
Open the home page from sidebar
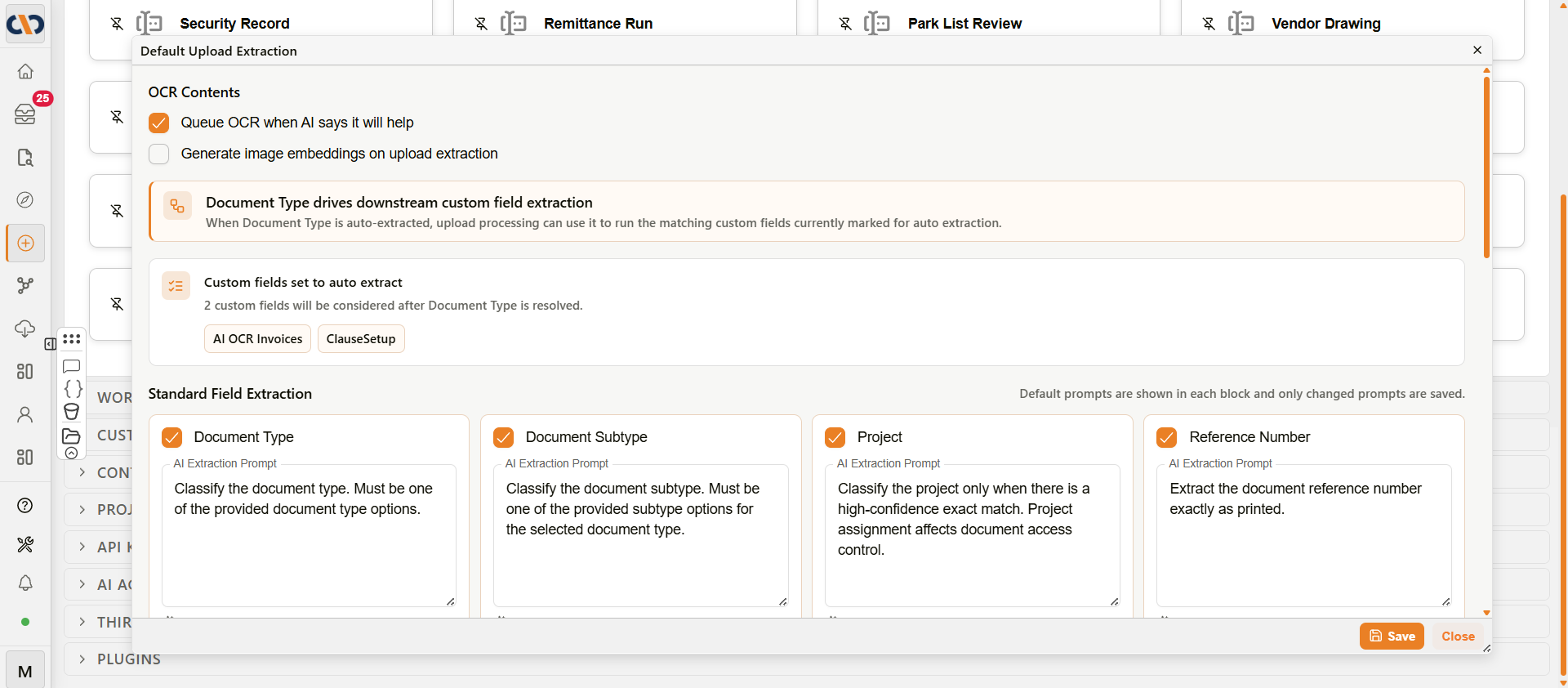pyautogui.click(x=25, y=71)
